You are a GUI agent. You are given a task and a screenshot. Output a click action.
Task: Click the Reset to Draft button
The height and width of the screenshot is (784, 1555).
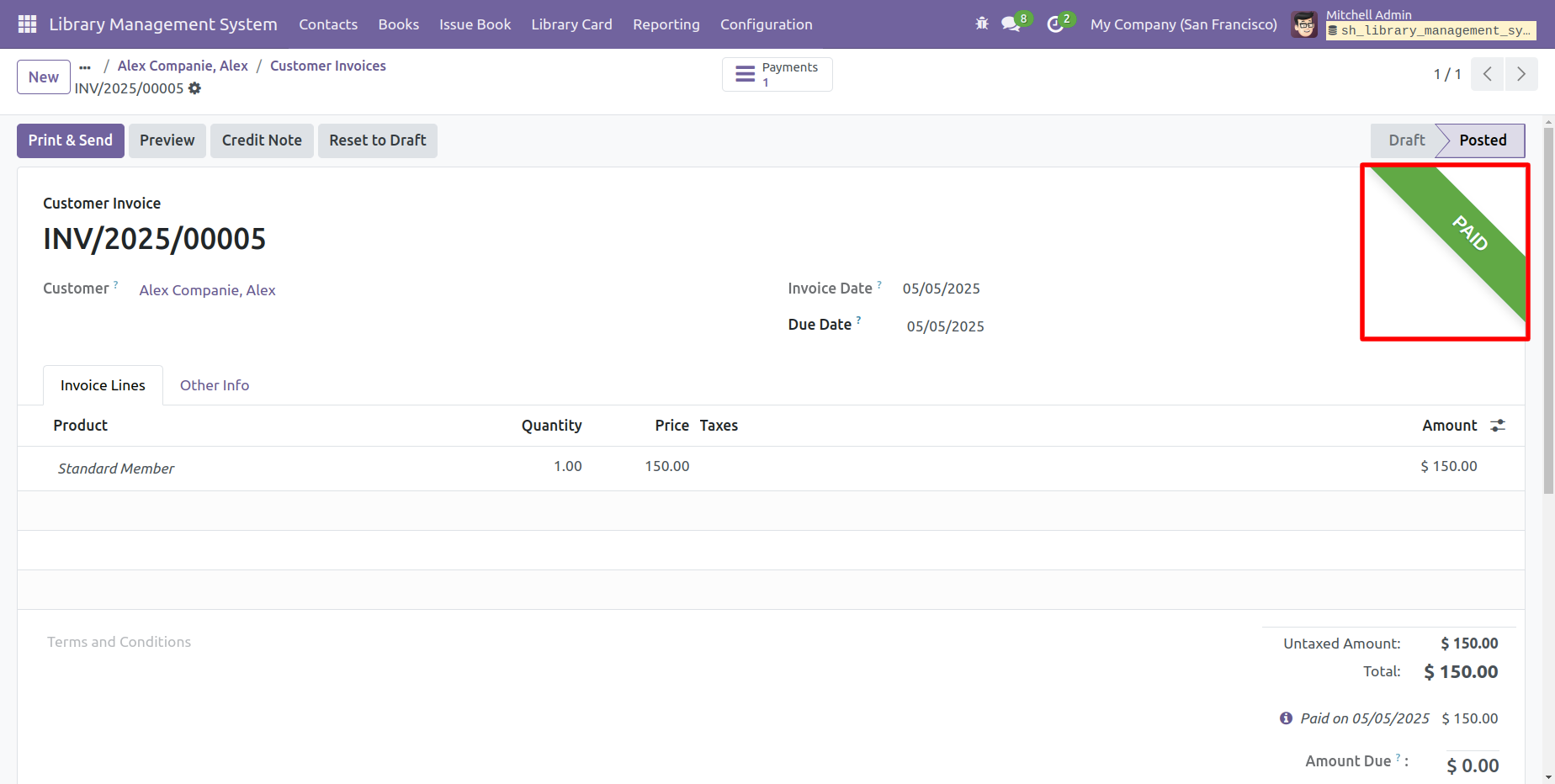pos(377,140)
